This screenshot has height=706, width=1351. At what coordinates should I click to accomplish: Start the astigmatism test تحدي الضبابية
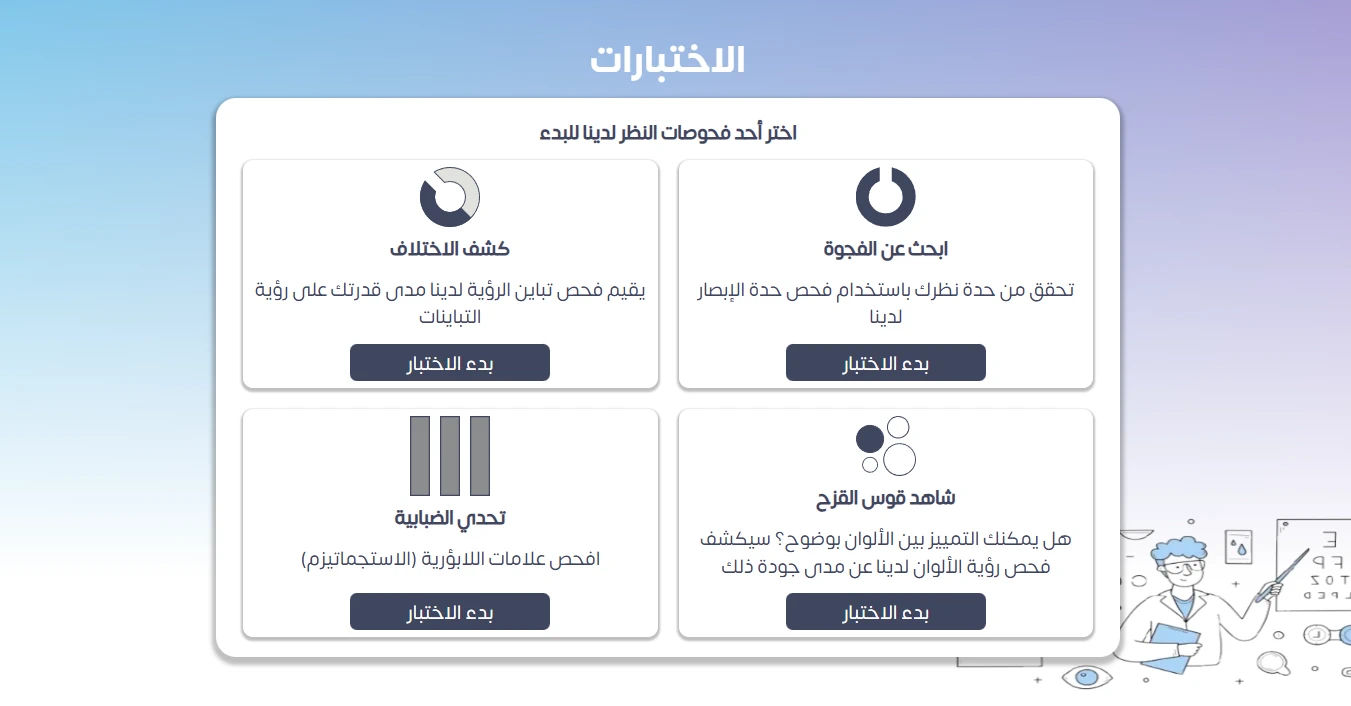[450, 612]
